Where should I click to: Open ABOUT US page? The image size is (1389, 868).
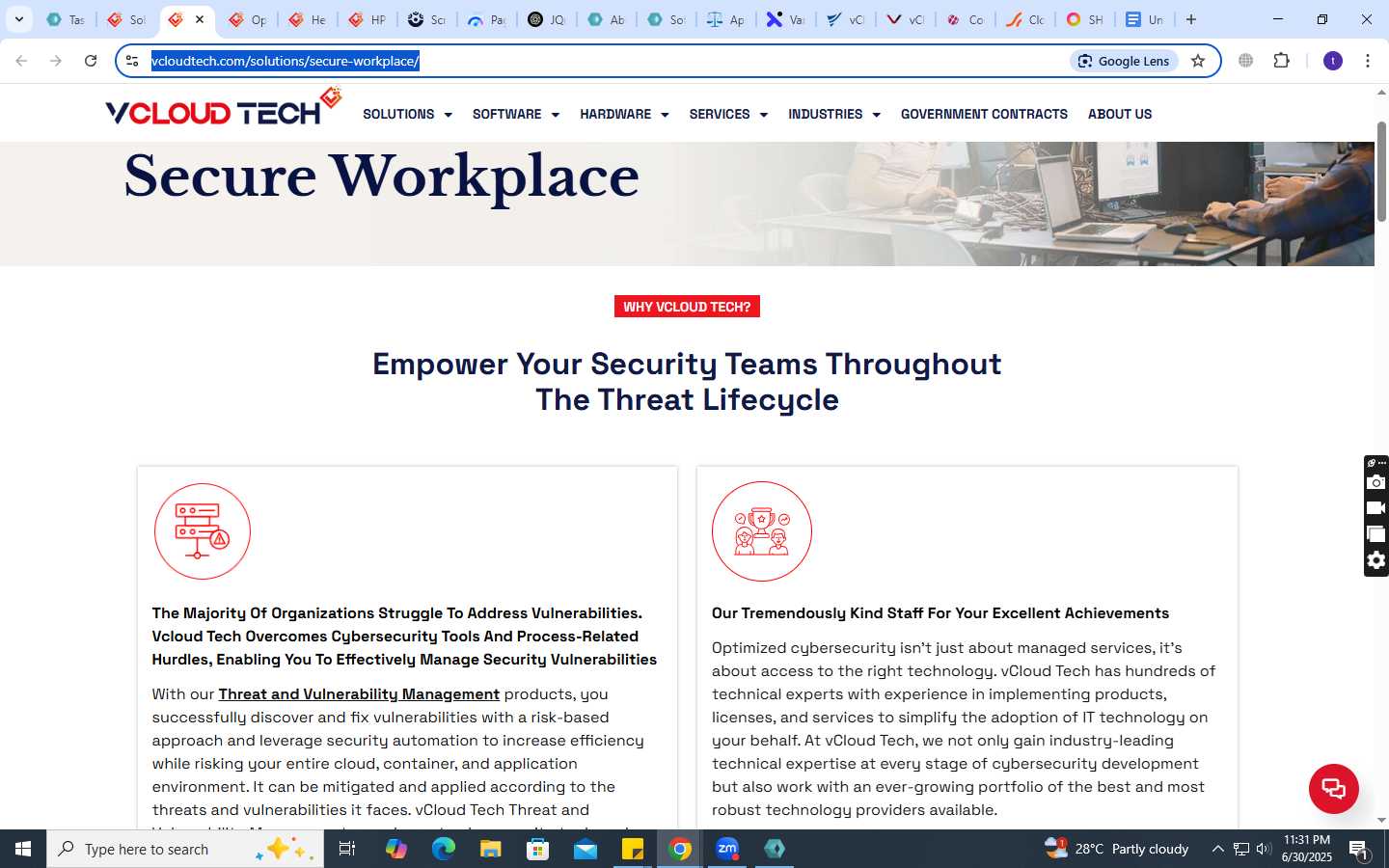(1120, 114)
